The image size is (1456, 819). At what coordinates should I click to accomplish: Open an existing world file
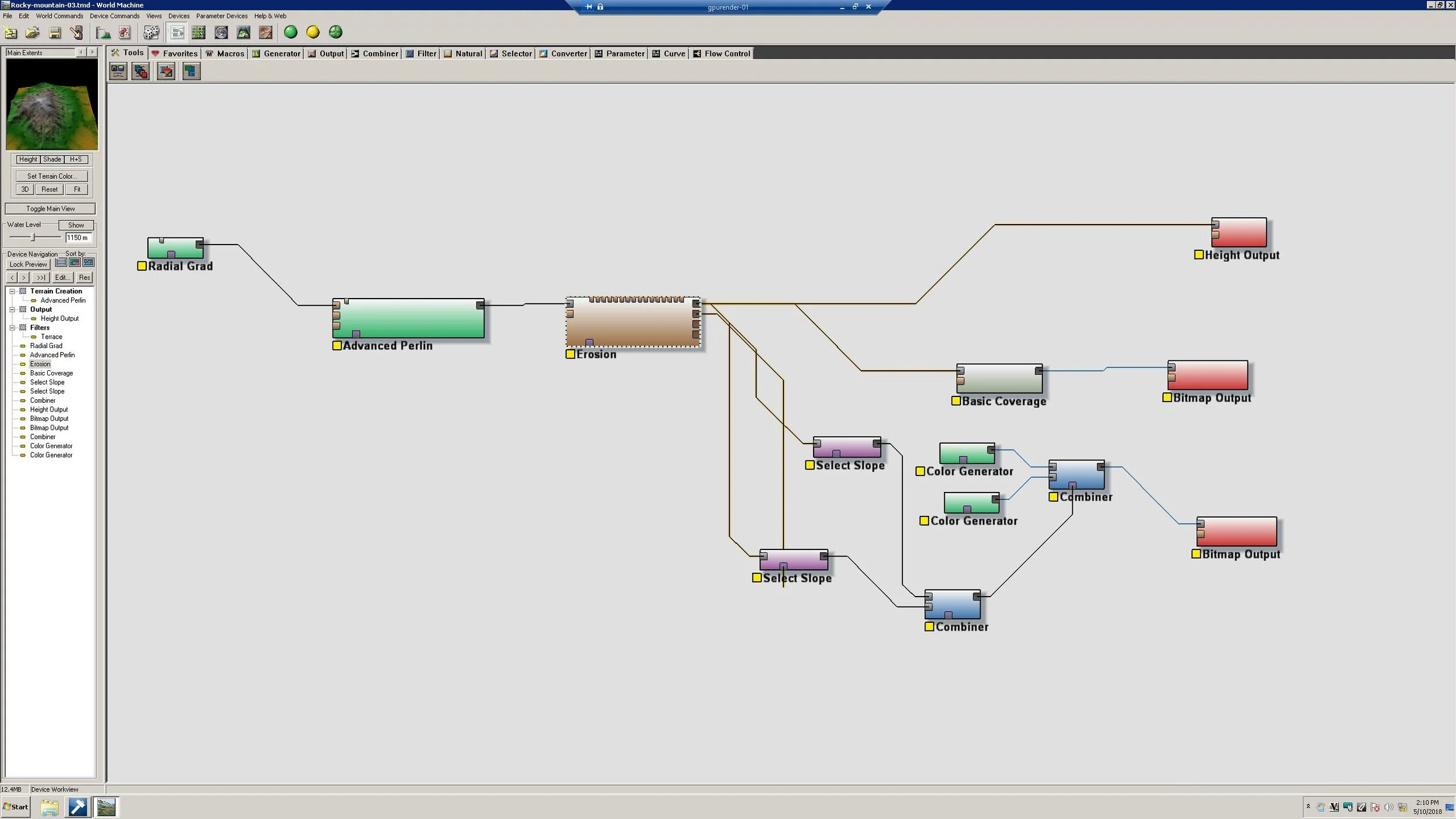click(x=33, y=33)
